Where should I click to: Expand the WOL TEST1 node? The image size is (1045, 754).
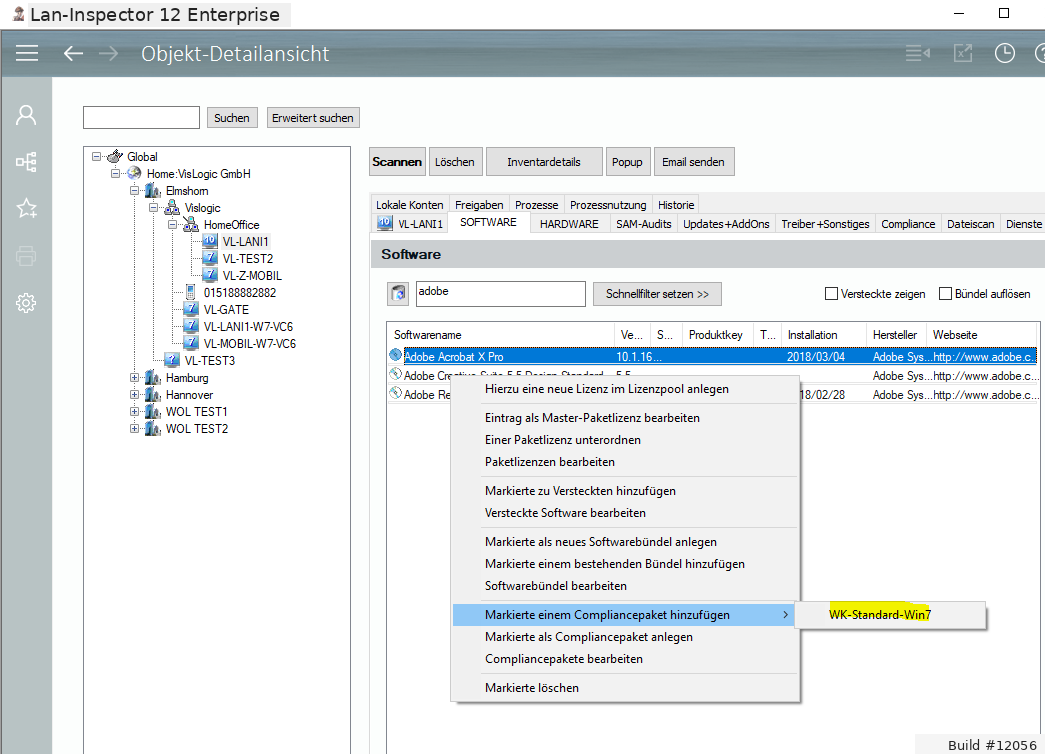click(135, 411)
